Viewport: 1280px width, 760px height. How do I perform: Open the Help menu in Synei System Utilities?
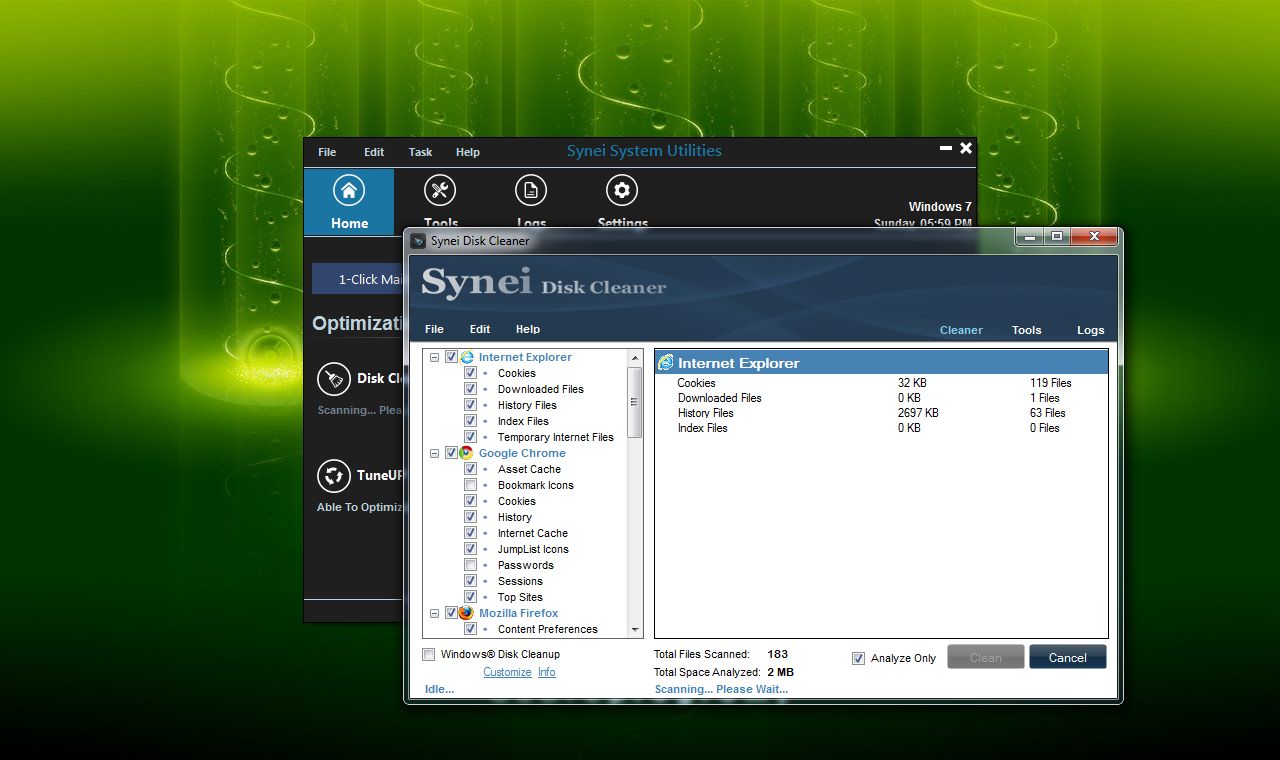point(468,152)
